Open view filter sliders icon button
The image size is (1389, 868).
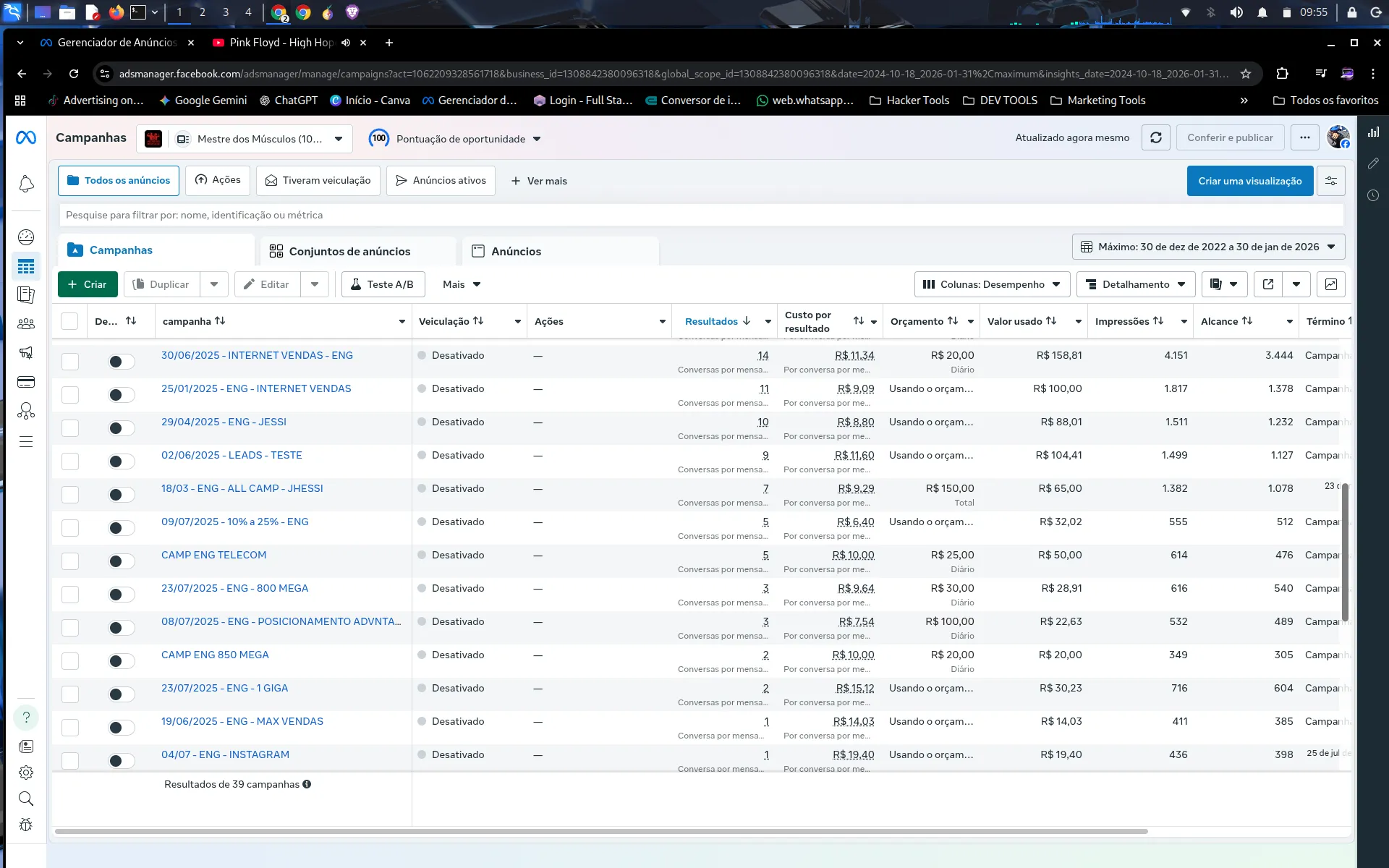coord(1330,181)
